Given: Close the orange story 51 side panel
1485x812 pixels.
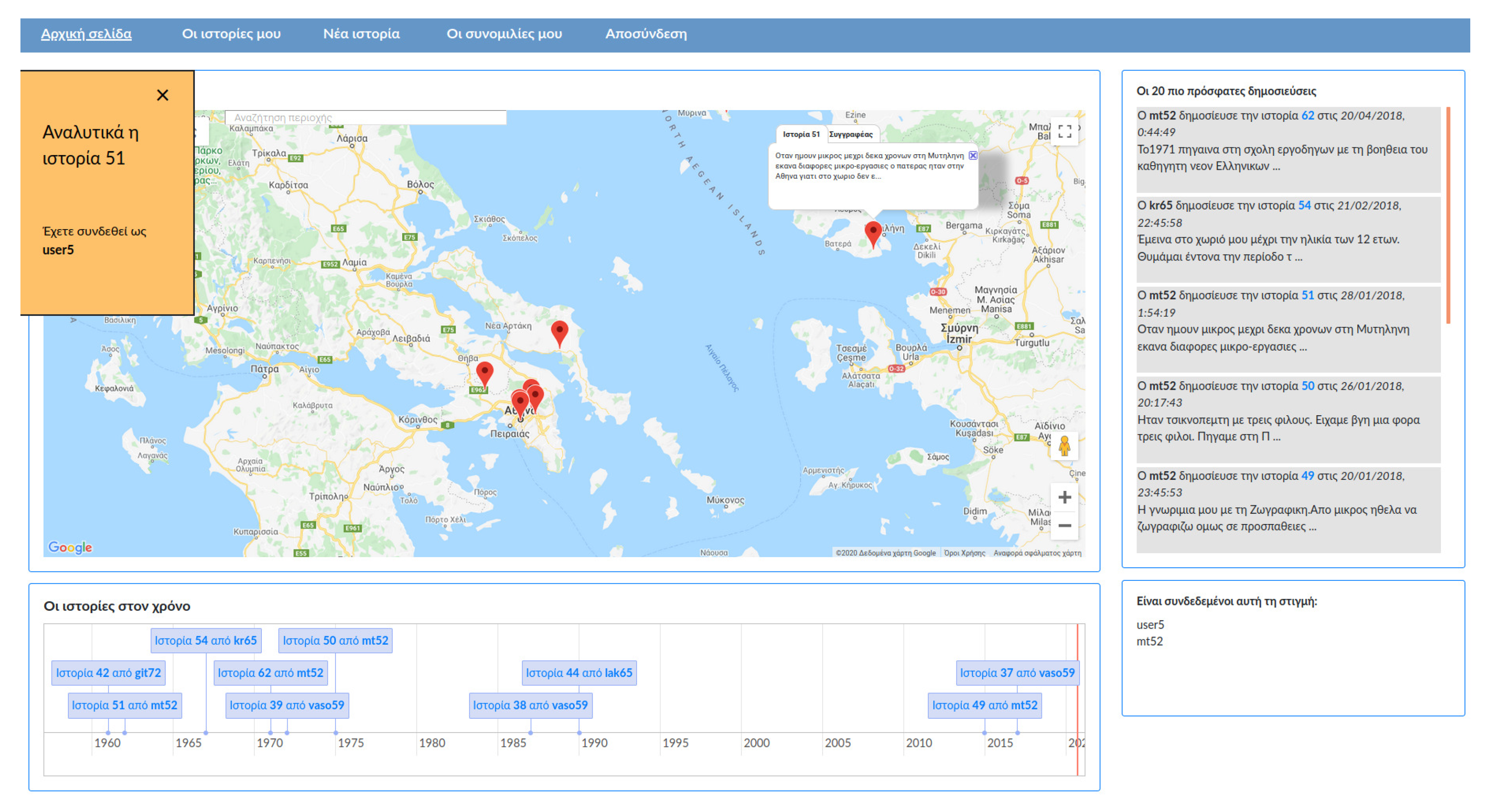Looking at the screenshot, I should 162,95.
